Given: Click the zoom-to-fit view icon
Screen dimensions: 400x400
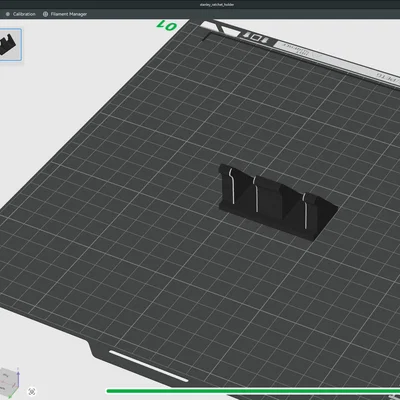Looking at the screenshot, I should pos(32,392).
